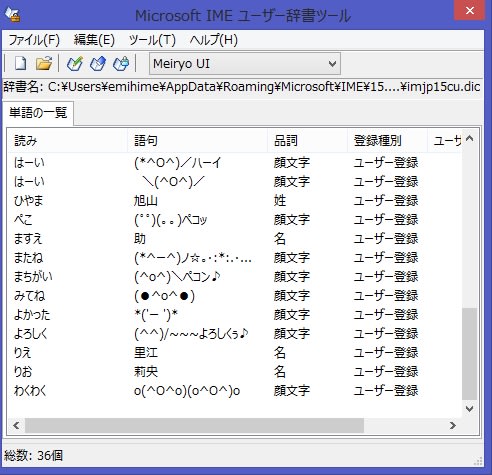Select the はーい row with (*^O^)／ハーイ
This screenshot has width=492, height=475.
click(235, 163)
